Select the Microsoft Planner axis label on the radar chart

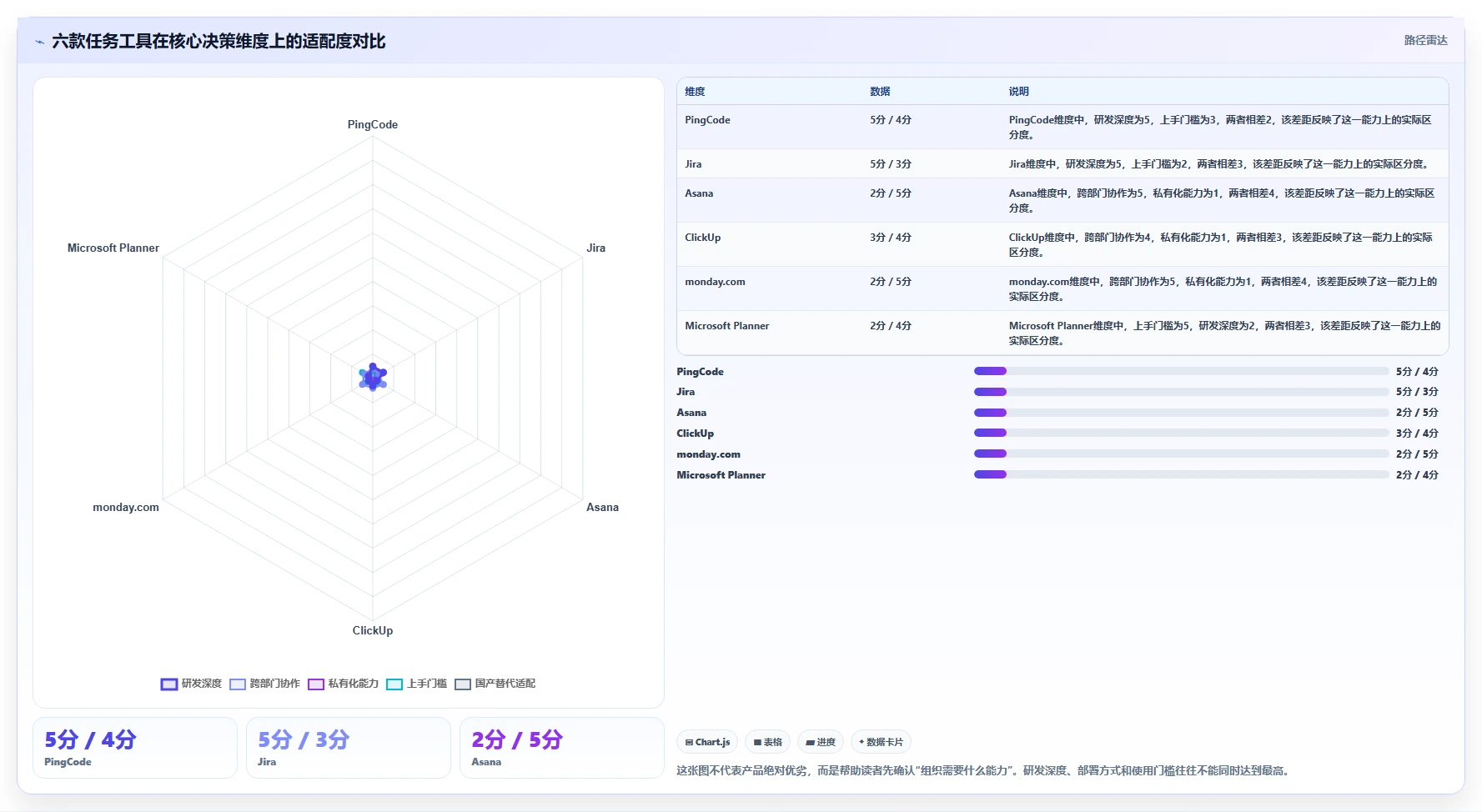coord(113,248)
